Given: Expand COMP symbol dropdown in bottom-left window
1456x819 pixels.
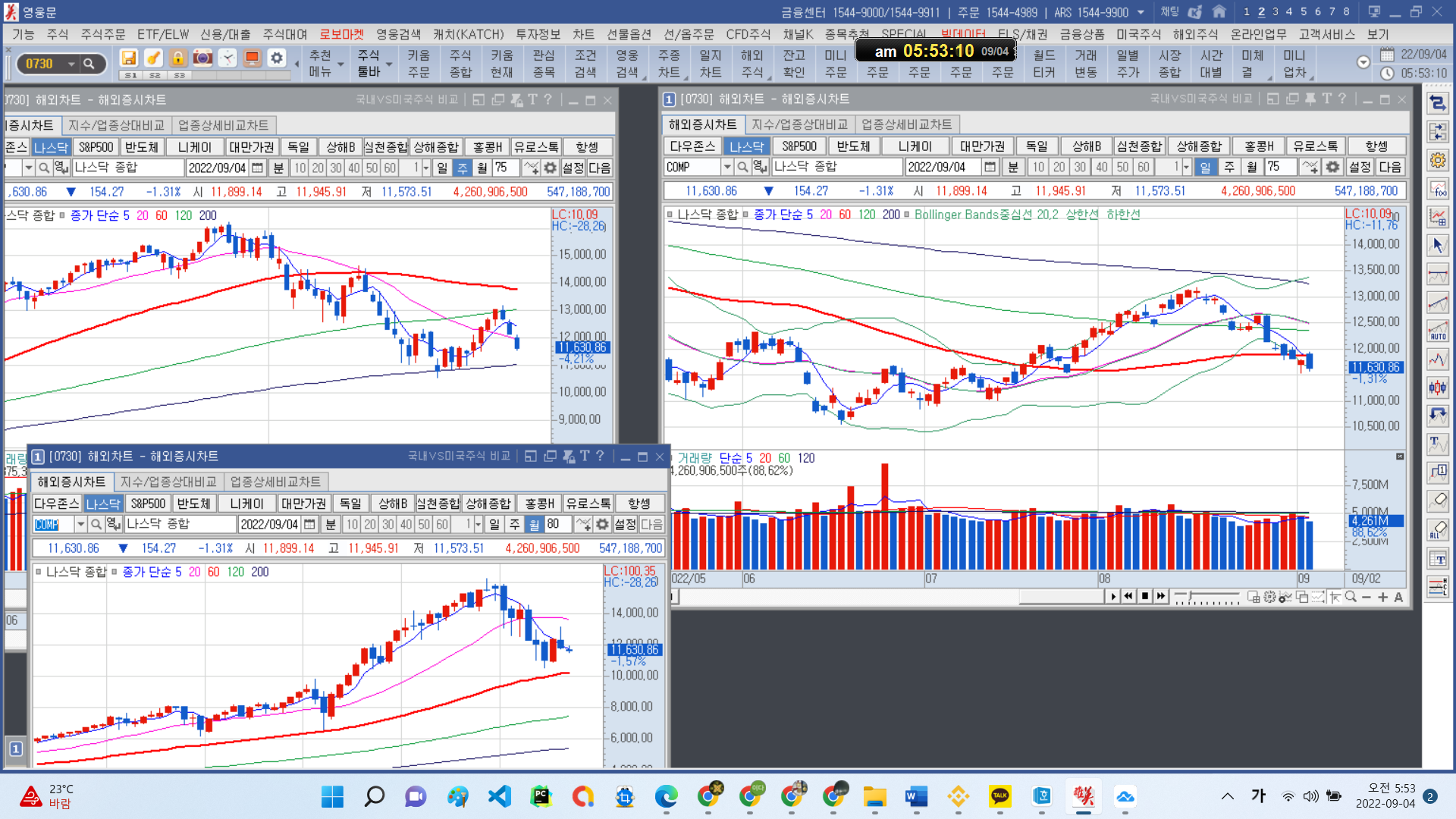Looking at the screenshot, I should pyautogui.click(x=80, y=524).
